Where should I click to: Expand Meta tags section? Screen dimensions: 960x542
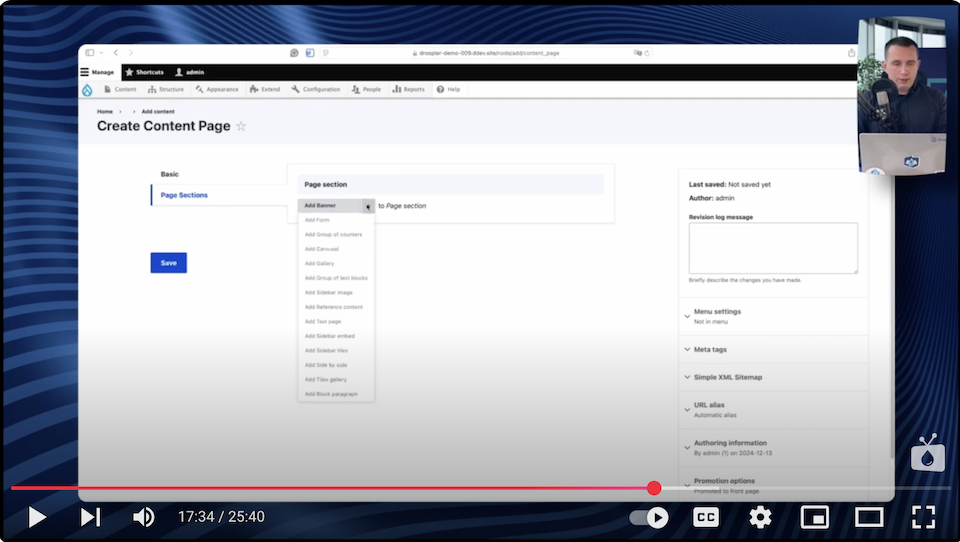coord(773,350)
